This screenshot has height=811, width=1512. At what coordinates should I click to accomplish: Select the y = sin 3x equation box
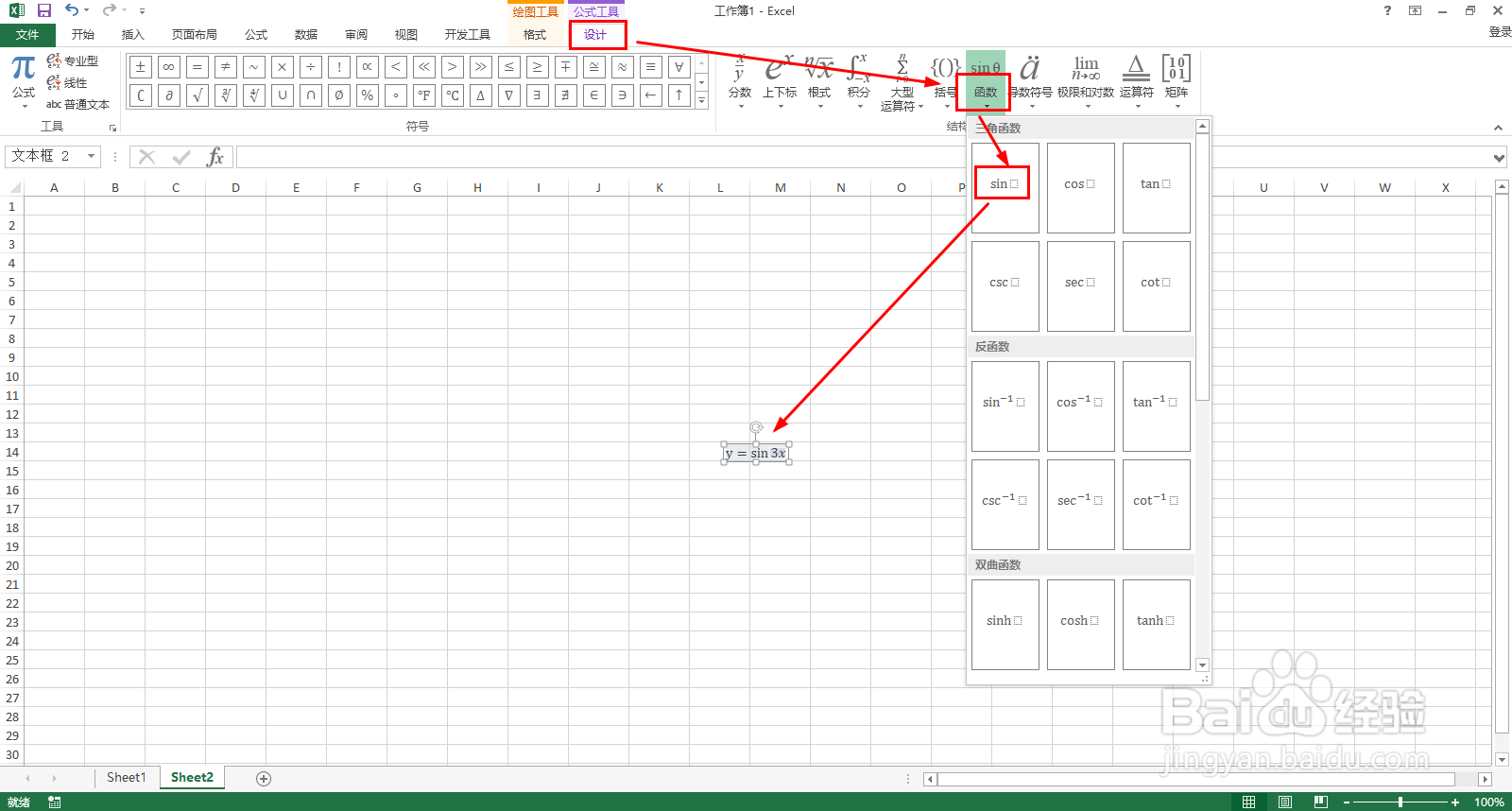pos(756,454)
